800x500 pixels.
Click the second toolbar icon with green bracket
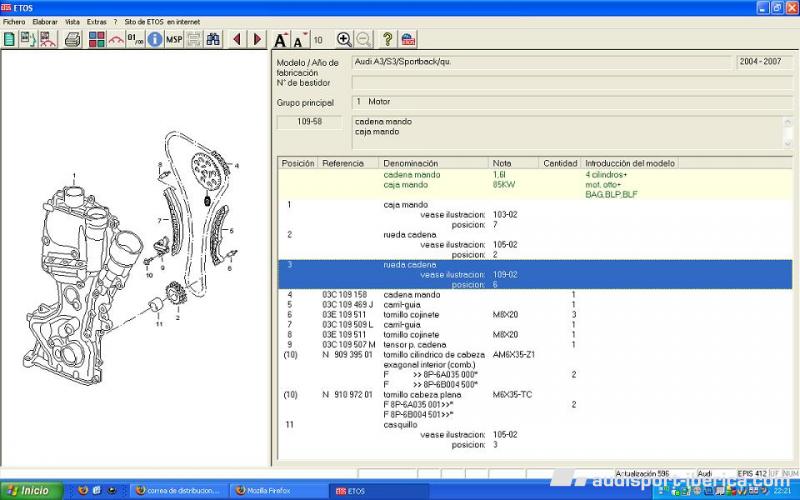(x=28, y=39)
